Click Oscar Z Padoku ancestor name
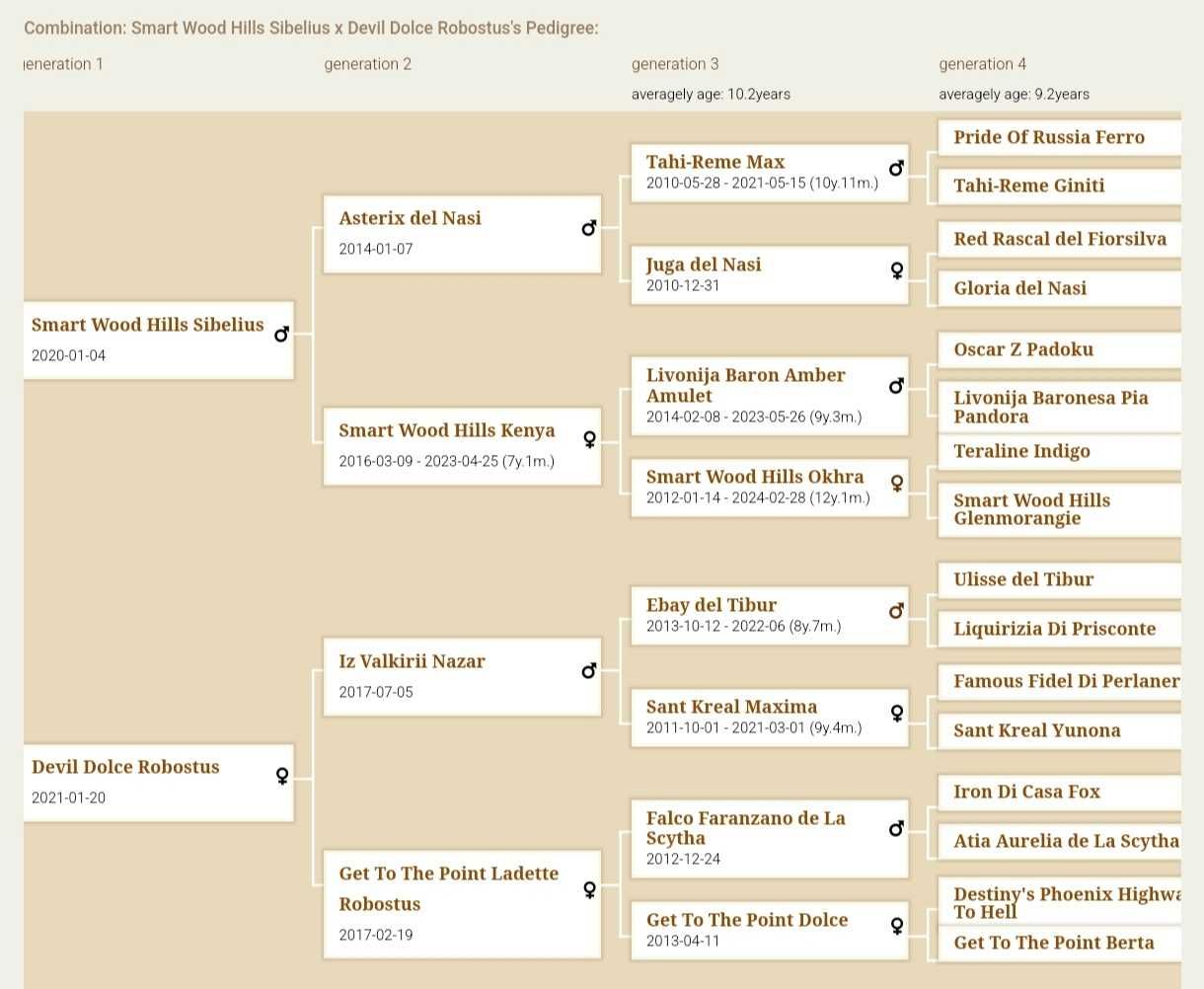Viewport: 1204px width, 989px height. 1023,349
